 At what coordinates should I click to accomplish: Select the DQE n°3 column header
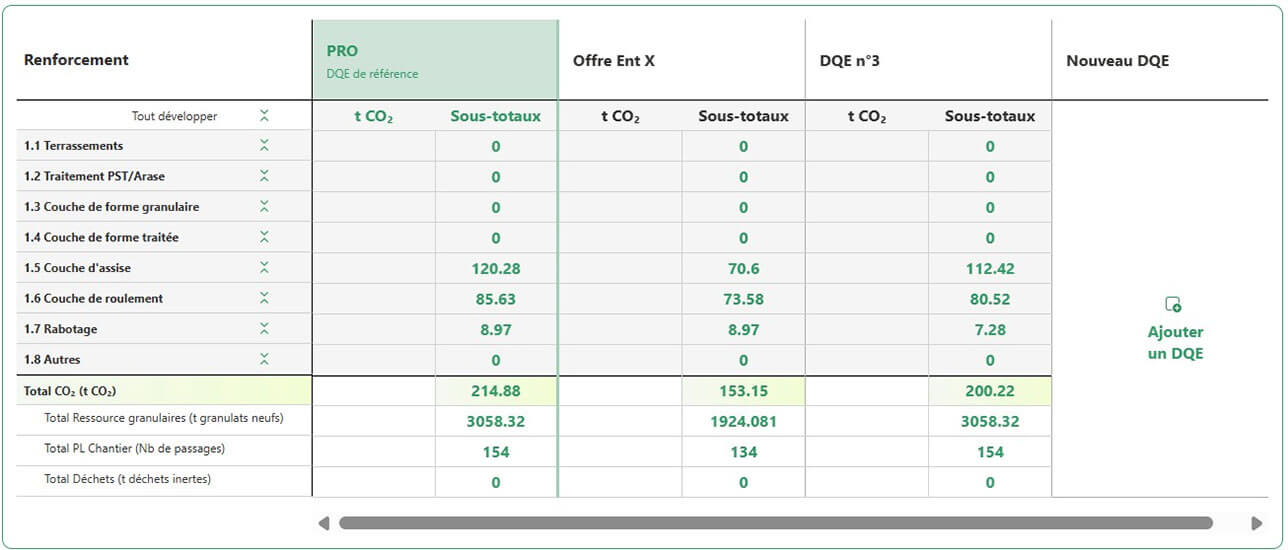928,60
